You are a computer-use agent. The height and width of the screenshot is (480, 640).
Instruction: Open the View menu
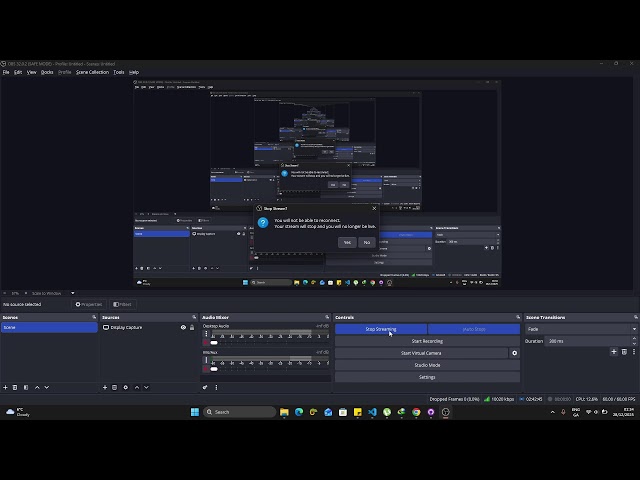coord(31,72)
